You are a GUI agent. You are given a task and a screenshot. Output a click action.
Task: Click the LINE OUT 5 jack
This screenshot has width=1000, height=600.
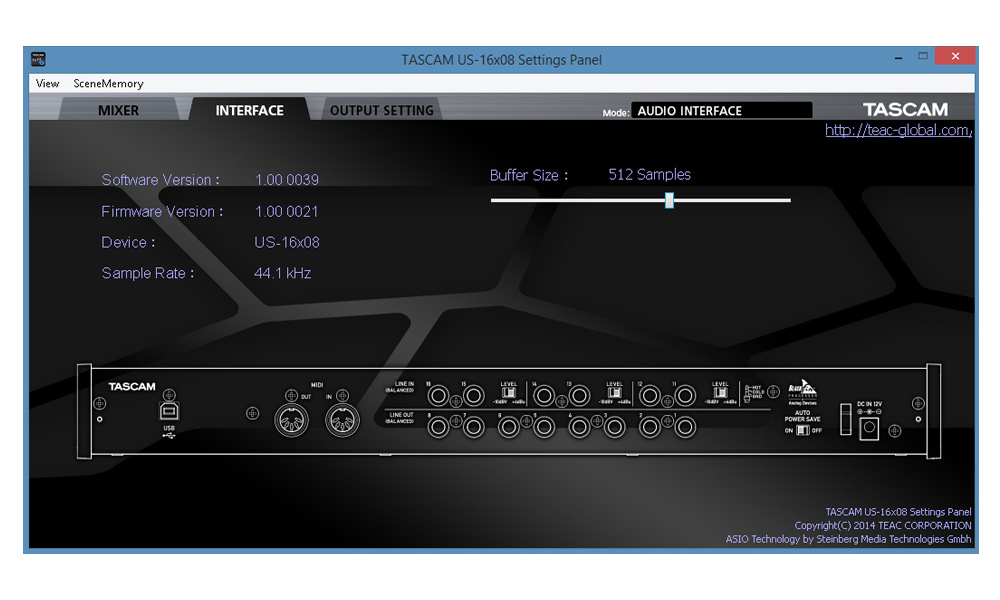(544, 427)
